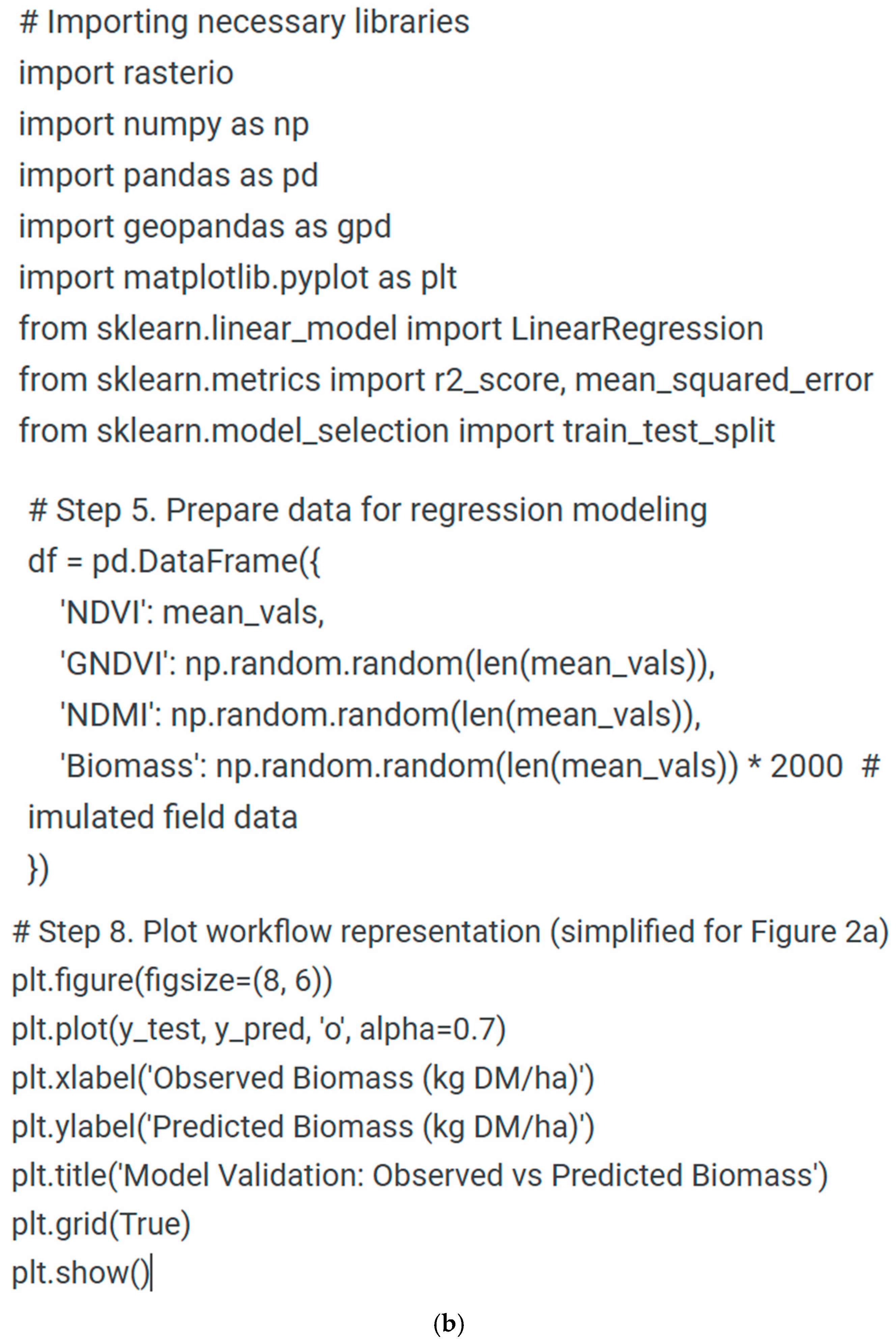Click the plt.title Model Validation line
The height and width of the screenshot is (1342, 896).
point(420,1176)
